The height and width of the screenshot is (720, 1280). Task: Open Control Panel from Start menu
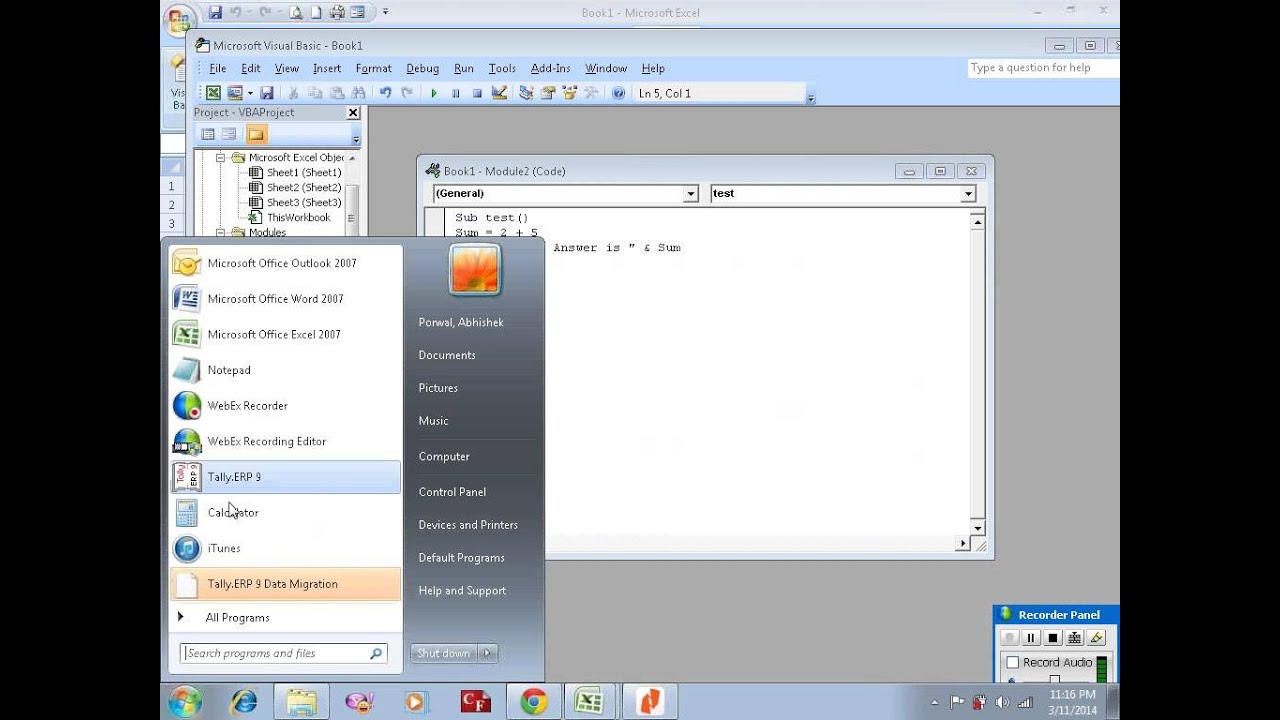coord(452,492)
